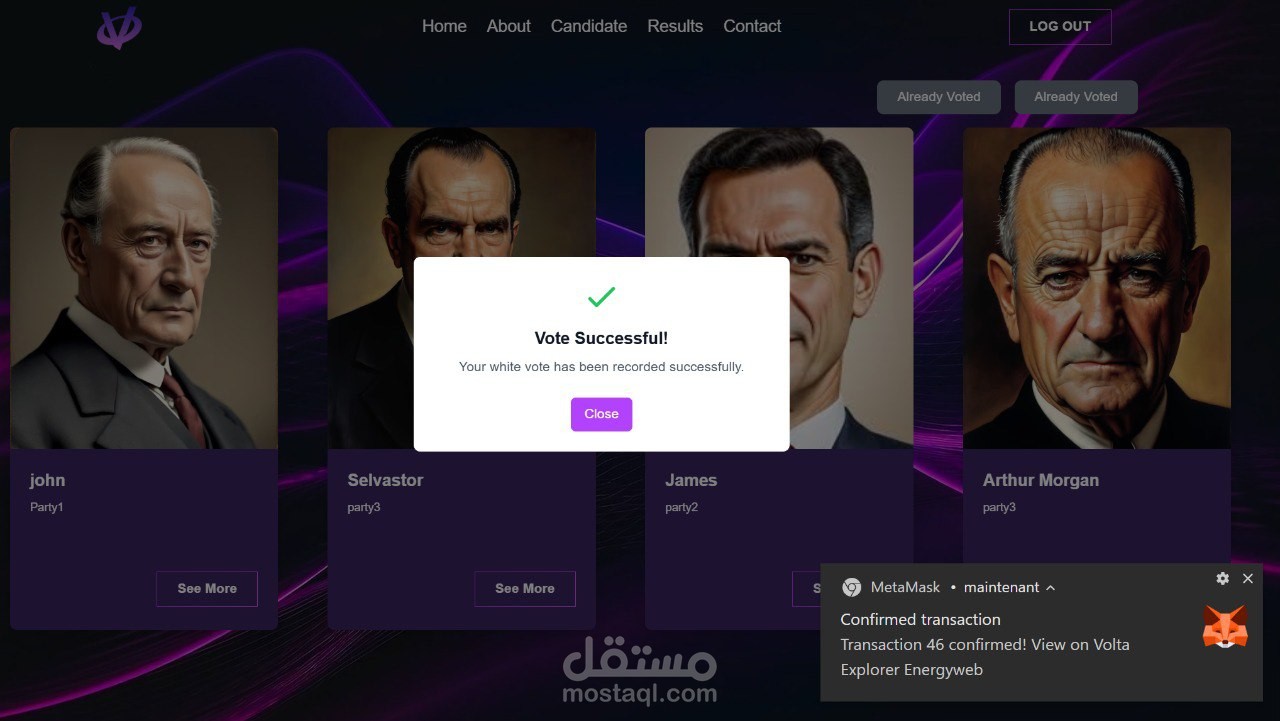
Task: Open notification settings via the gear icon
Action: tap(1222, 578)
